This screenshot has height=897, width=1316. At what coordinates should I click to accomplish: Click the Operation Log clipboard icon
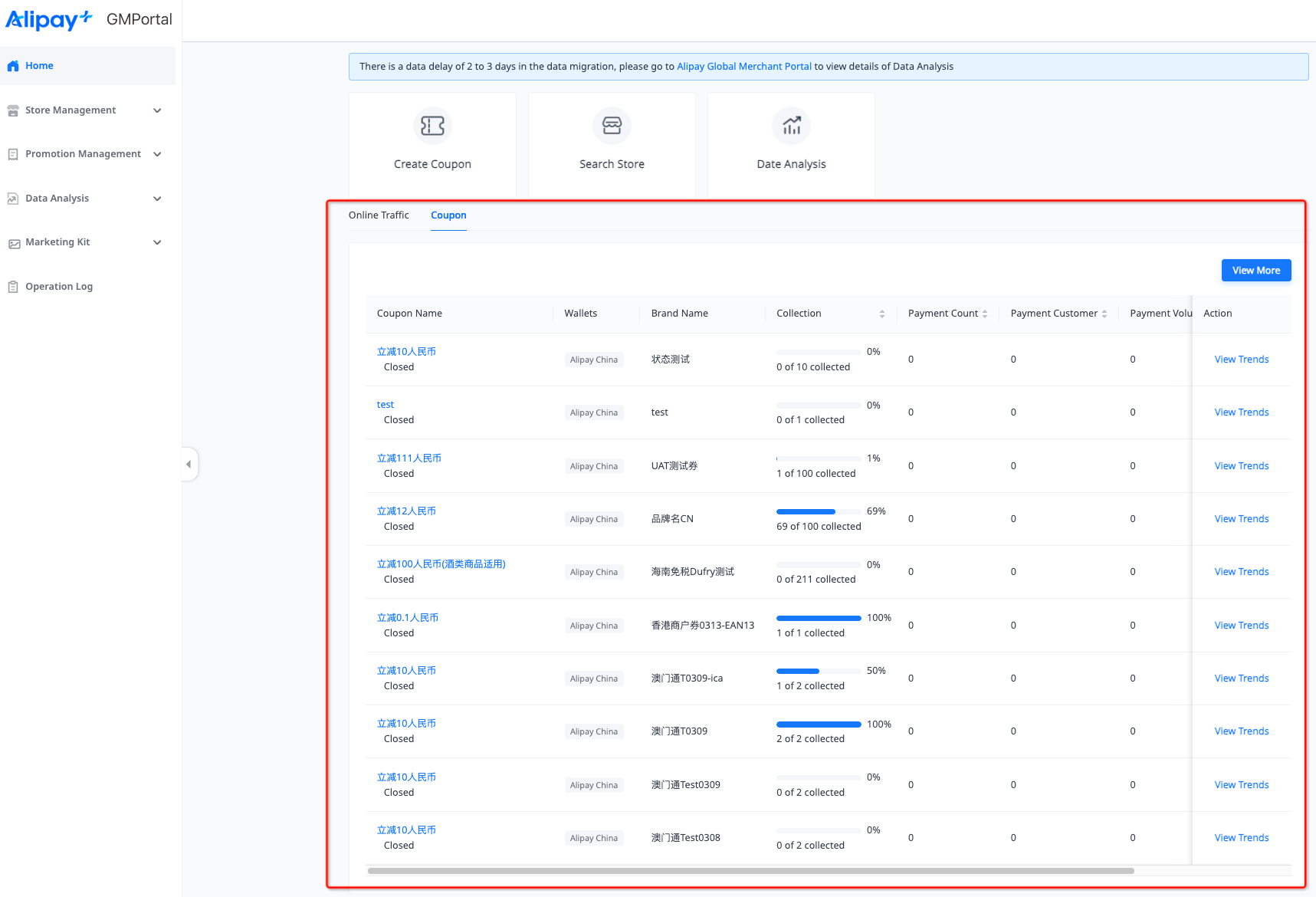pyautogui.click(x=13, y=287)
